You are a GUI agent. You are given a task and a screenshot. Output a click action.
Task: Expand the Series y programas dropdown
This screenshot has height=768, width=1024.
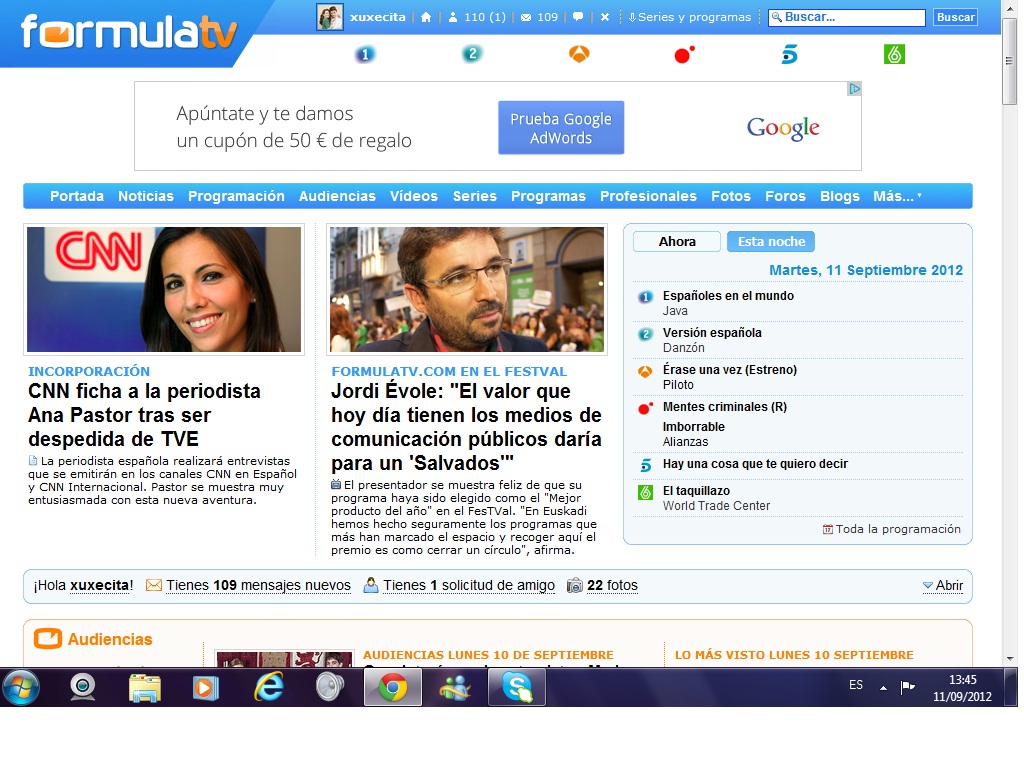689,17
